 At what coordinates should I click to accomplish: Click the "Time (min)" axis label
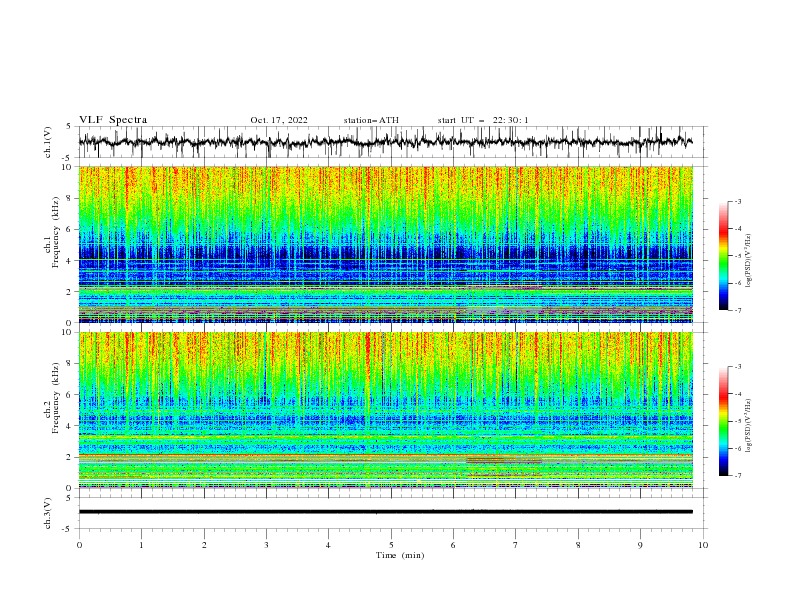[400, 555]
